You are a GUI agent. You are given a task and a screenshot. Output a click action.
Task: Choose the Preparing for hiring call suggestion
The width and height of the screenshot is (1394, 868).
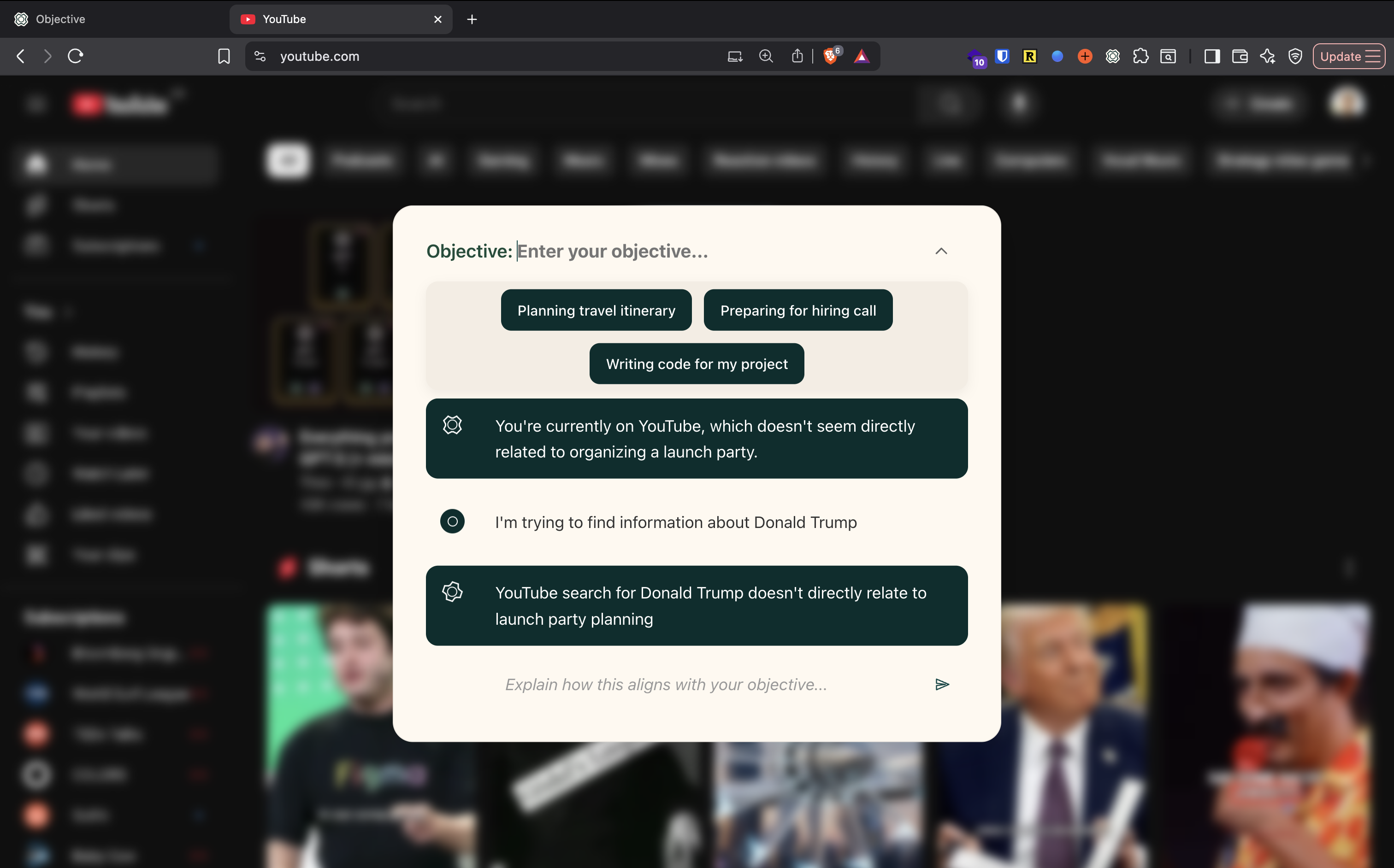(798, 310)
